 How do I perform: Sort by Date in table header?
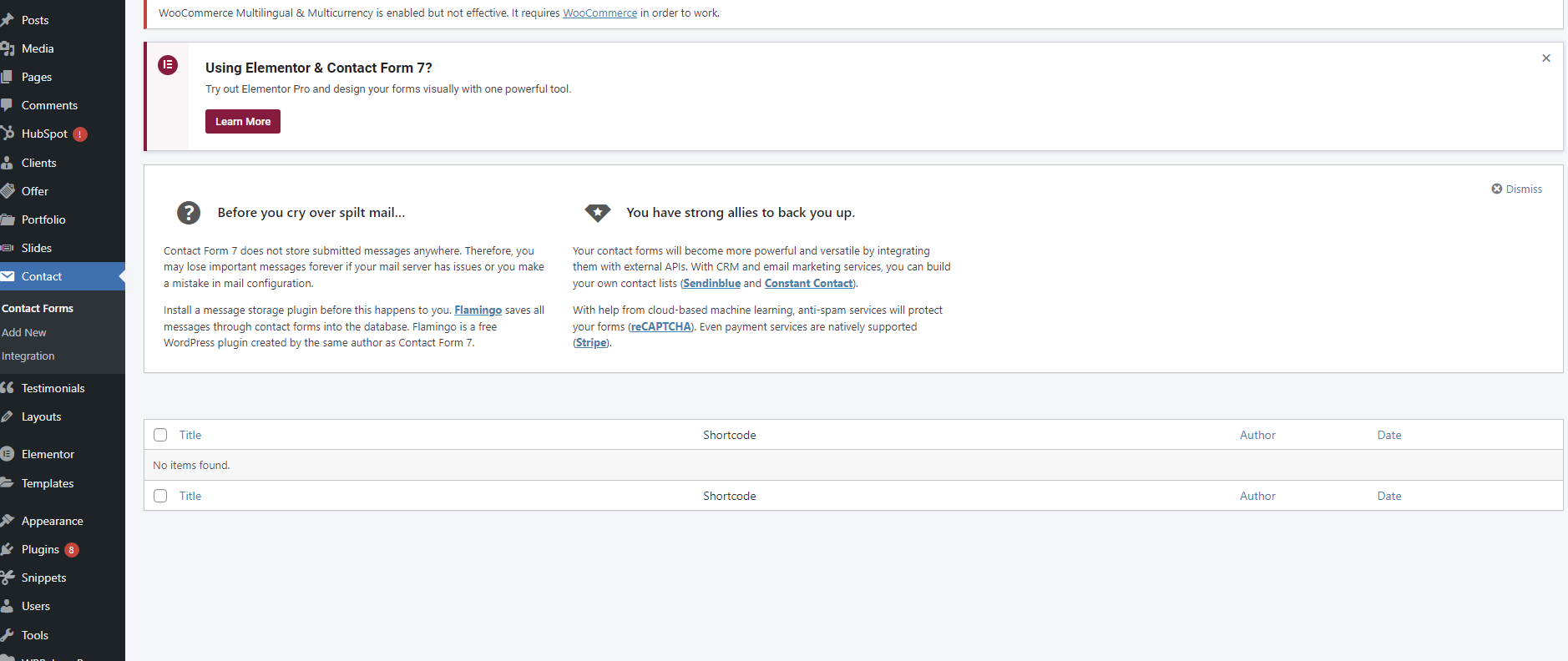point(1389,435)
